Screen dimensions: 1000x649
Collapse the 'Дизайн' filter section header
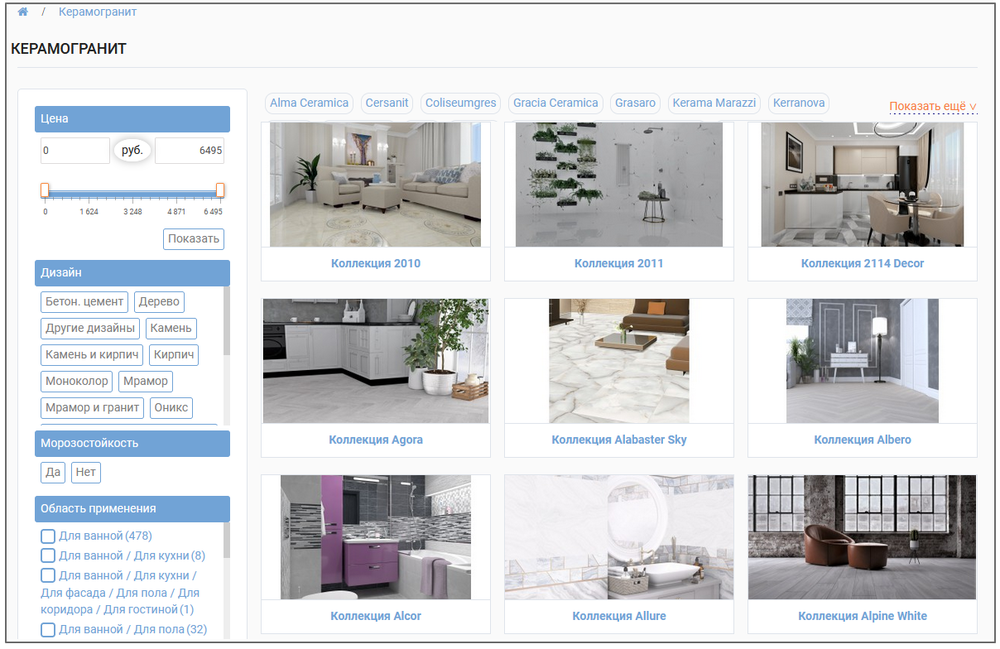(132, 273)
